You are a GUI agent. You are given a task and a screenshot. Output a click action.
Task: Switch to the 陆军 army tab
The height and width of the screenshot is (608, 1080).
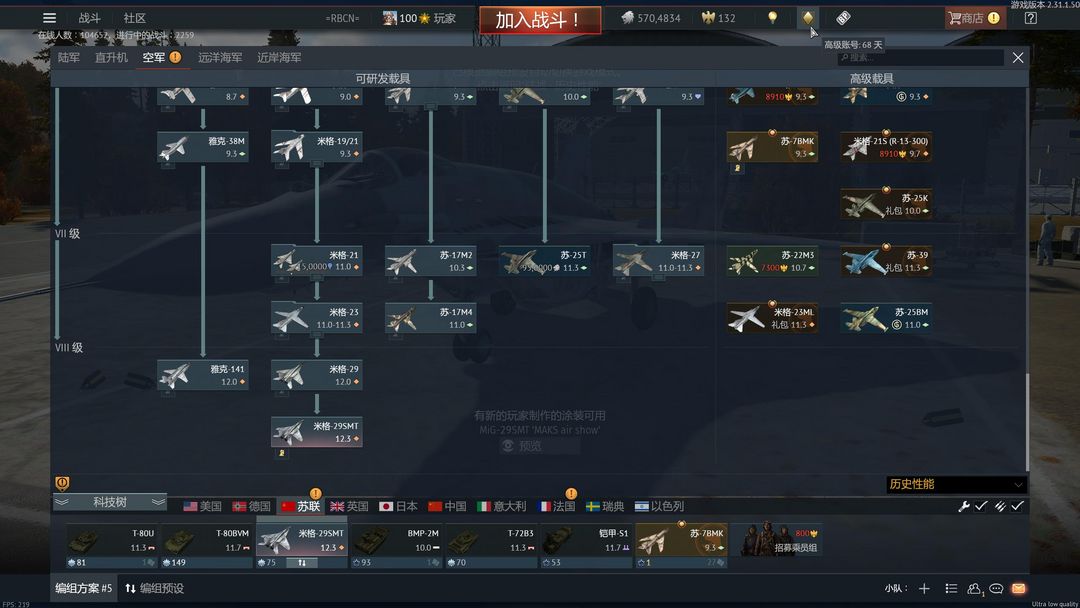pos(68,57)
